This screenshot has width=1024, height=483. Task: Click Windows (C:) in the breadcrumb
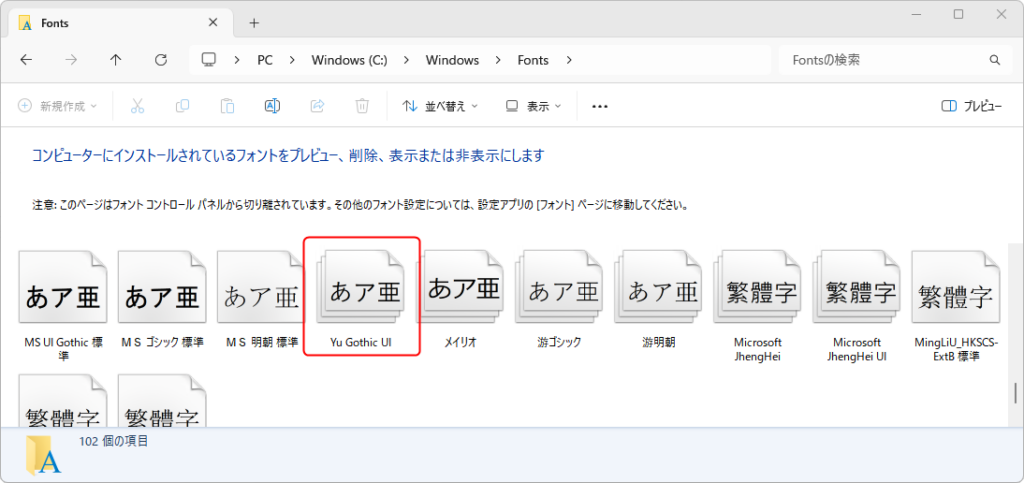(x=349, y=60)
